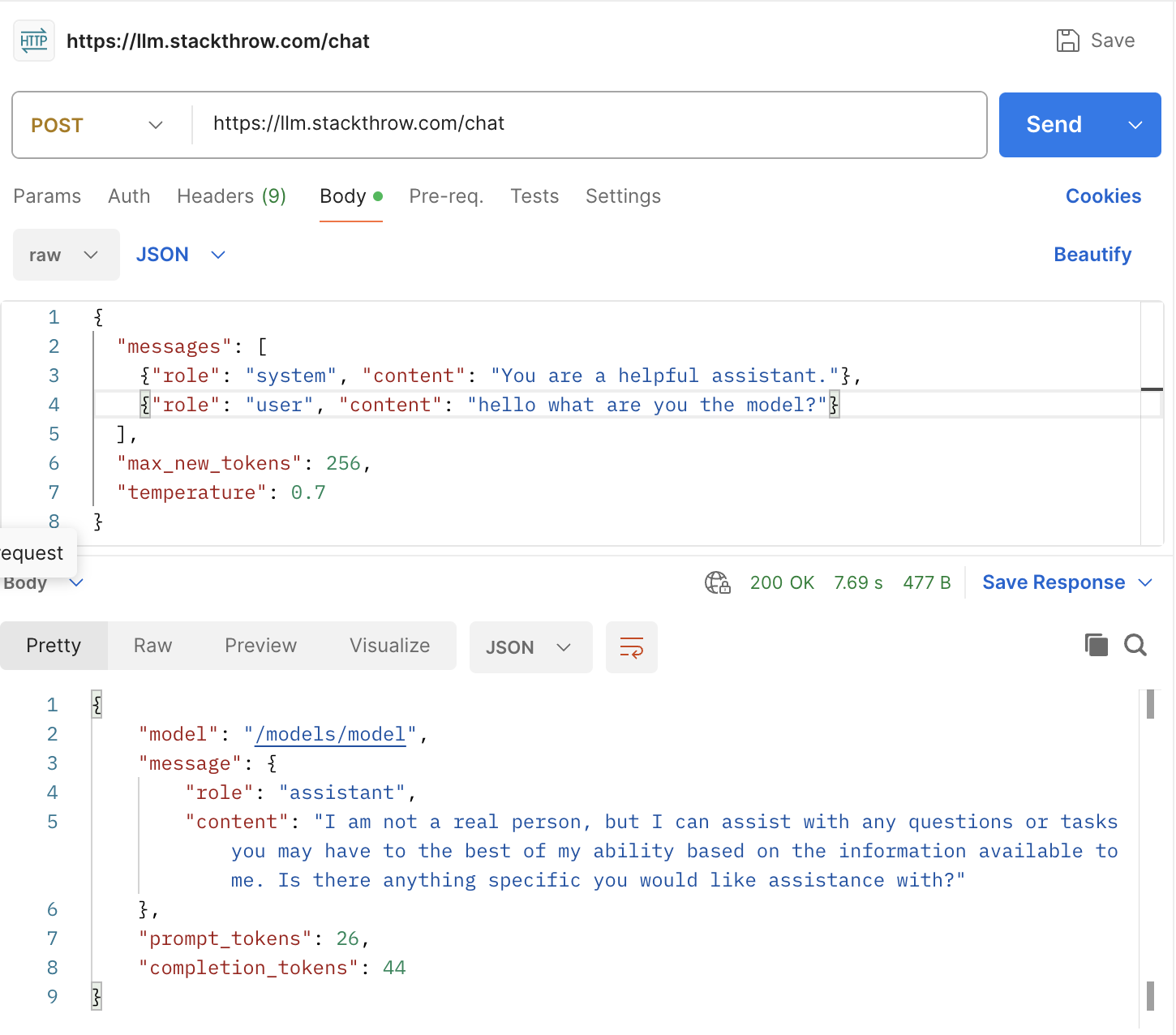Open the POST method dropdown

tap(97, 125)
